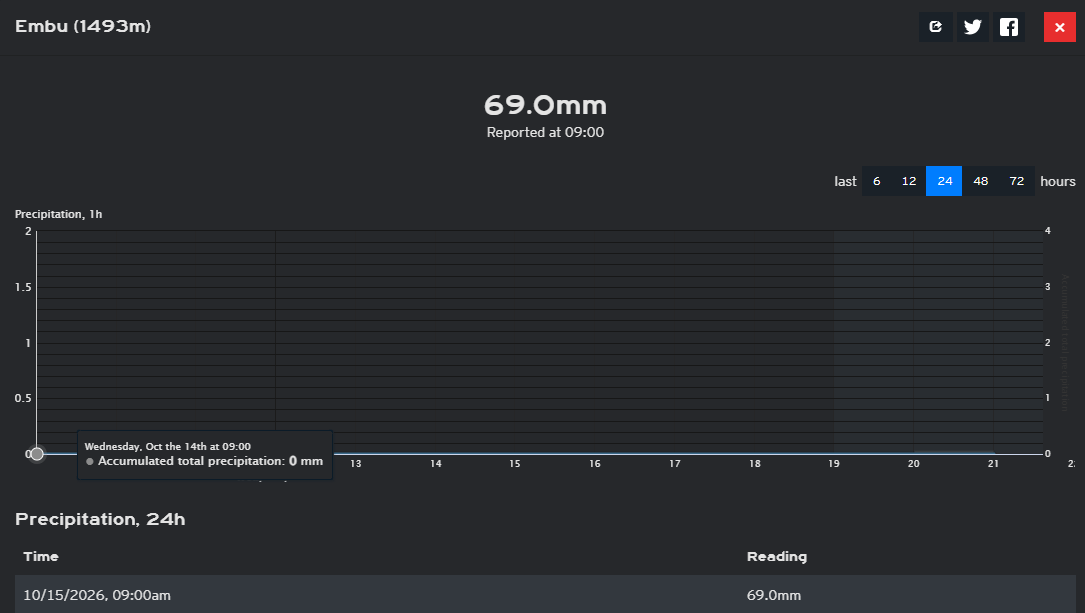Click the x-axis label 19
This screenshot has height=613, width=1085.
click(834, 464)
